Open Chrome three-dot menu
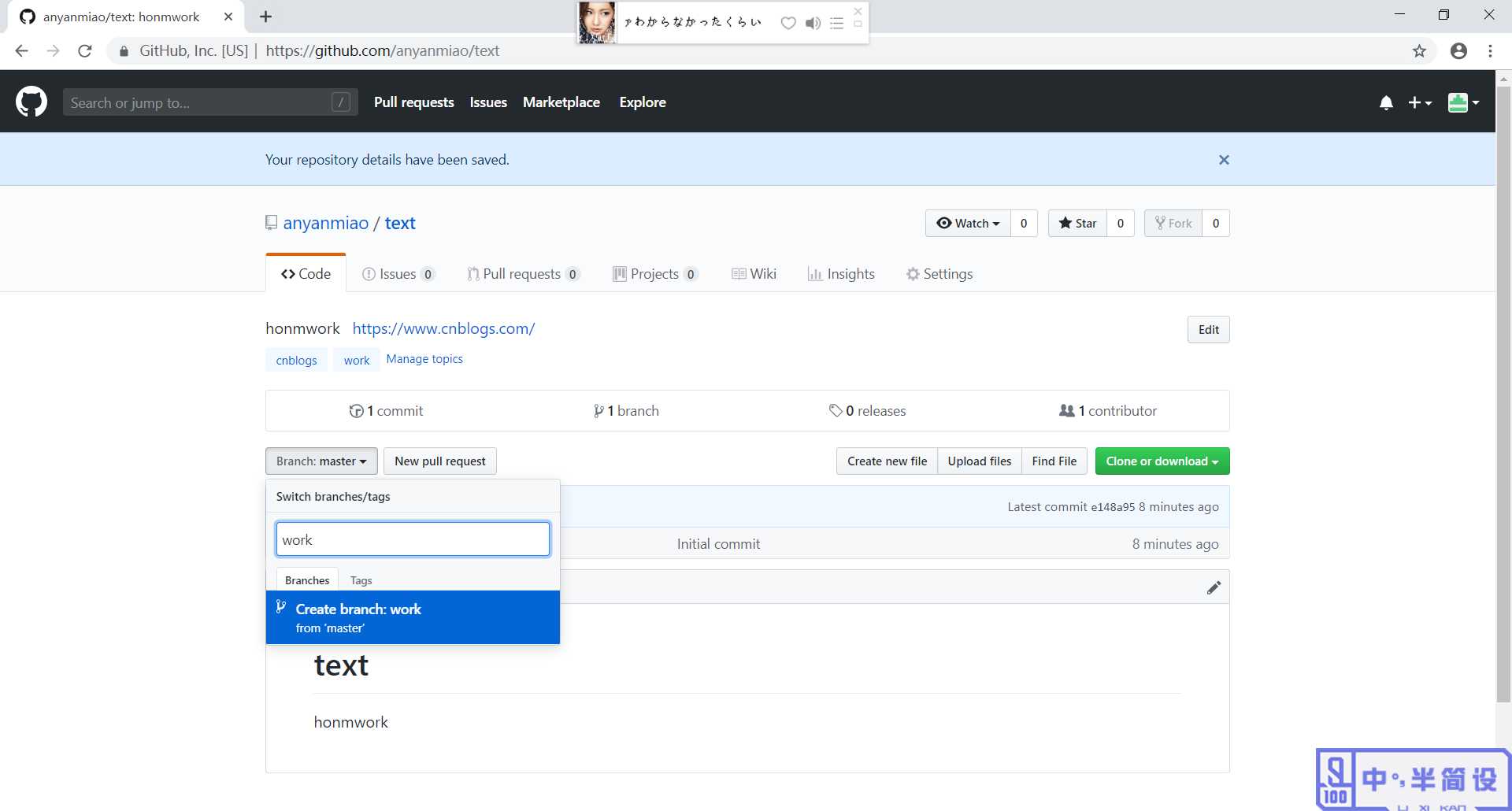The image size is (1512, 811). pos(1490,51)
